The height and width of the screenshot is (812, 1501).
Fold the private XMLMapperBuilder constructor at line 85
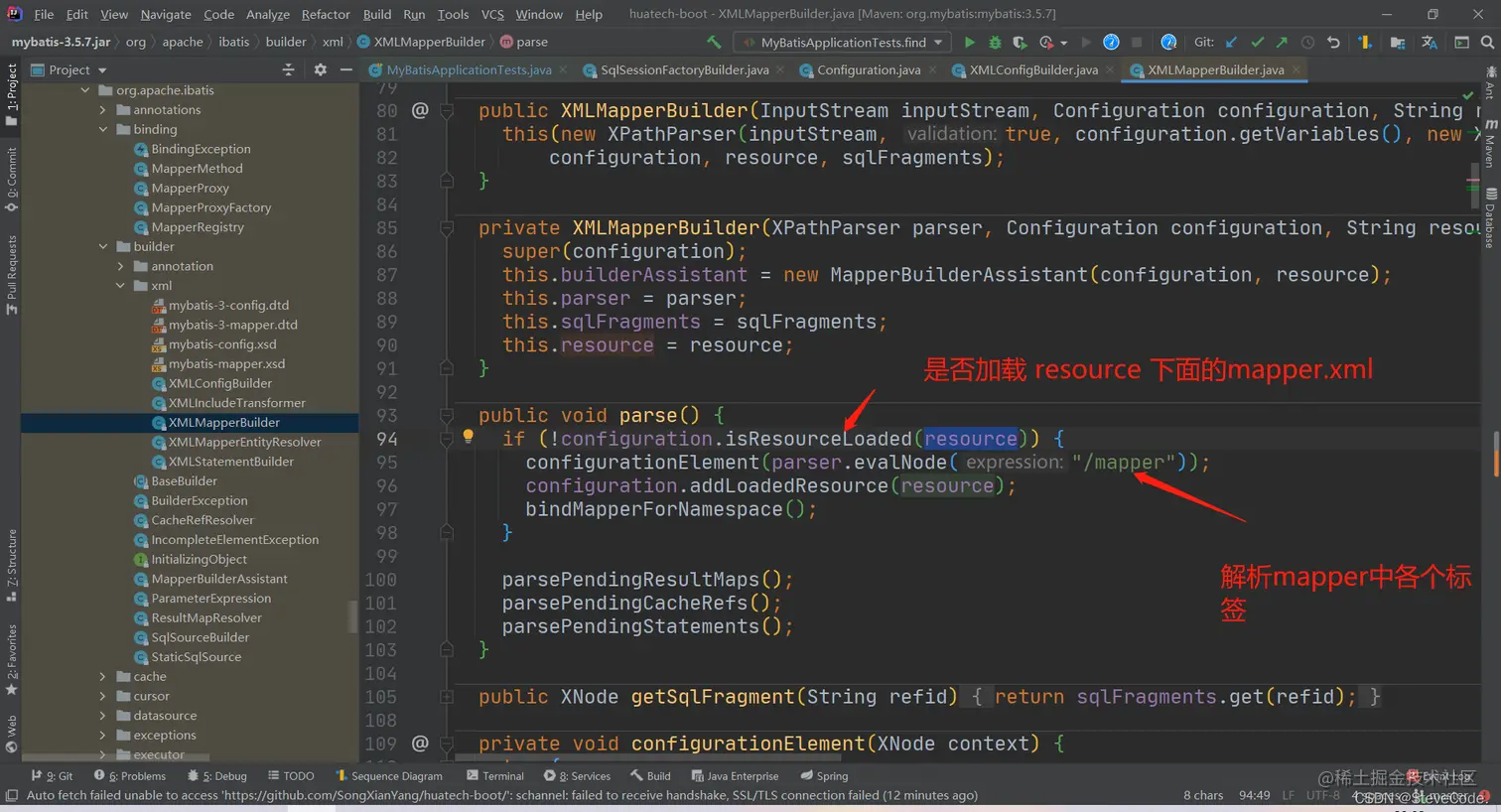[447, 228]
